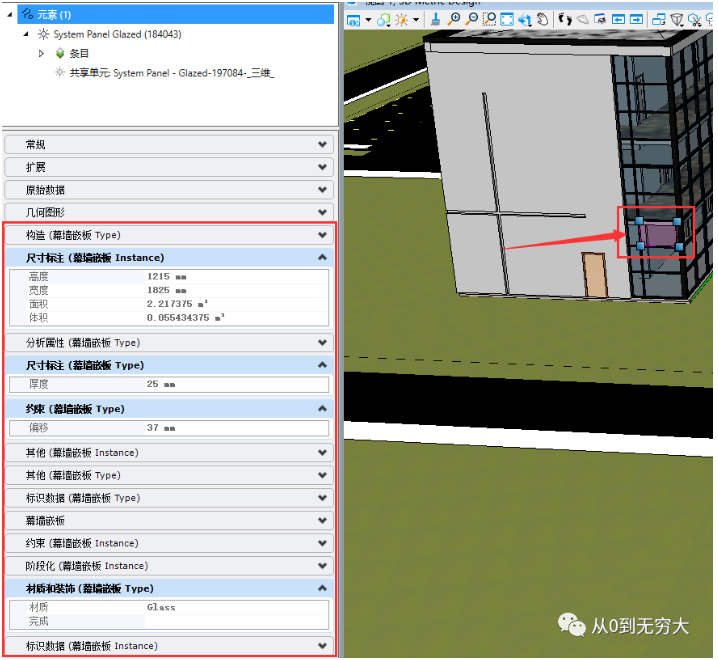This screenshot has height=660, width=718.
Task: Click the 面积 value 2.217375
Action: tap(236, 304)
